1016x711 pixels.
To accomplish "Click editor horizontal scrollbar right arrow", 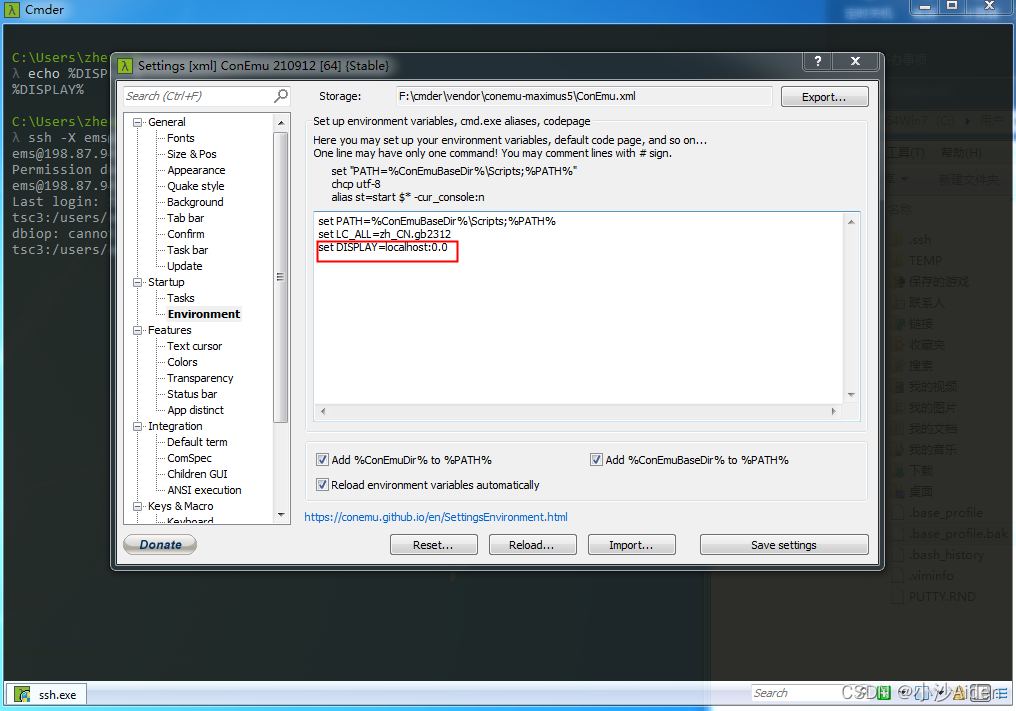I will [833, 411].
